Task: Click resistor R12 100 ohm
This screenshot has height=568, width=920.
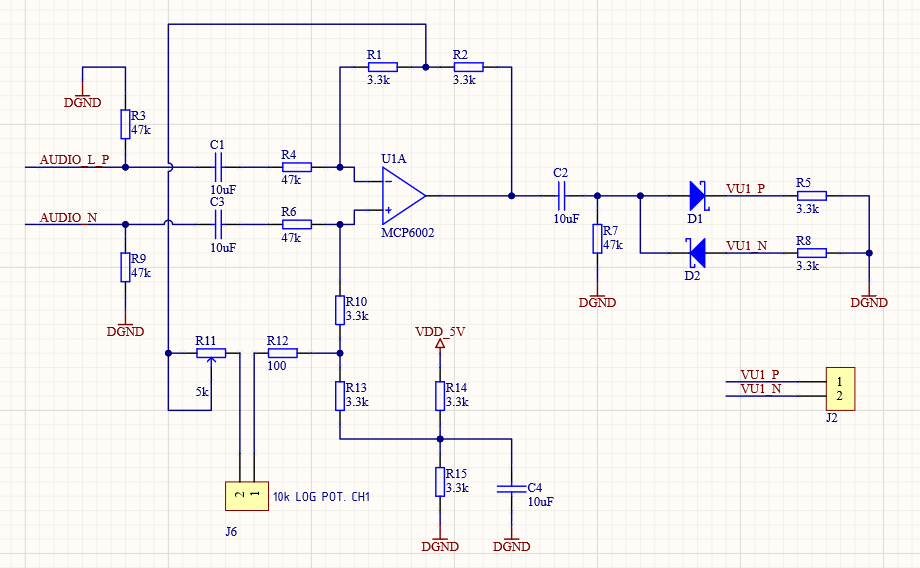Action: pos(283,353)
